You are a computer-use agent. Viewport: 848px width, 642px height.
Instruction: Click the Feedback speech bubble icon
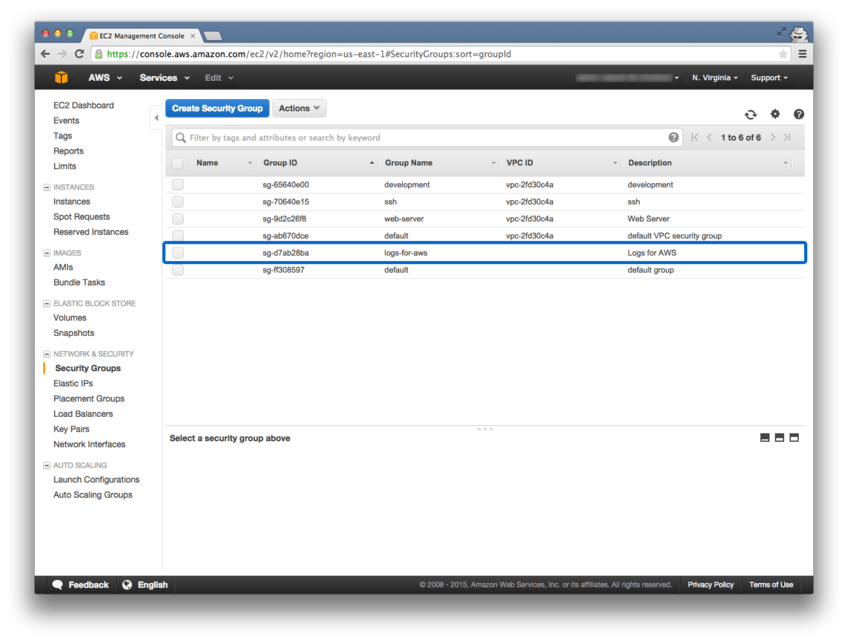[x=57, y=585]
